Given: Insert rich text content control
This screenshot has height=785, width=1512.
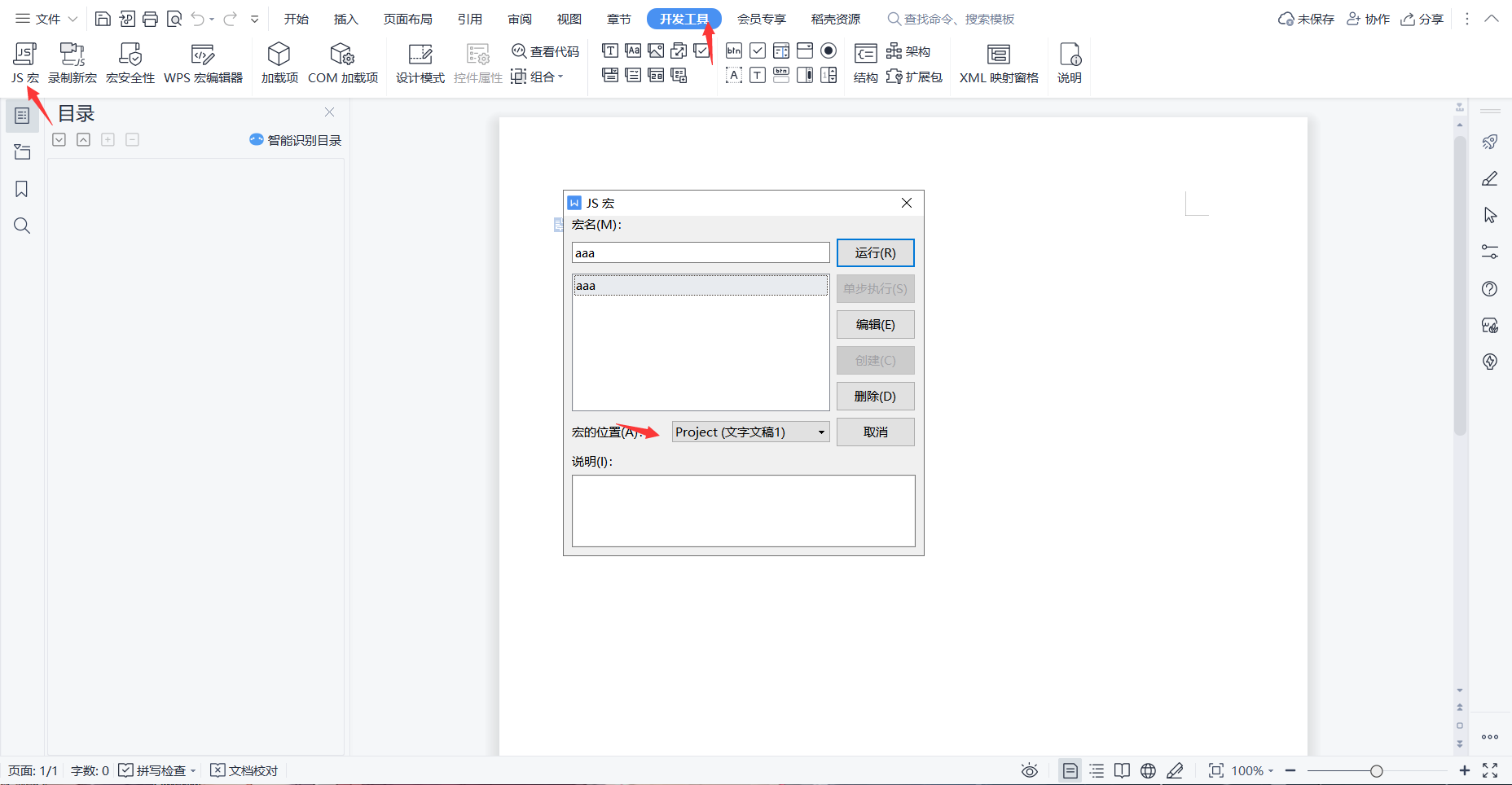Looking at the screenshot, I should 610,50.
